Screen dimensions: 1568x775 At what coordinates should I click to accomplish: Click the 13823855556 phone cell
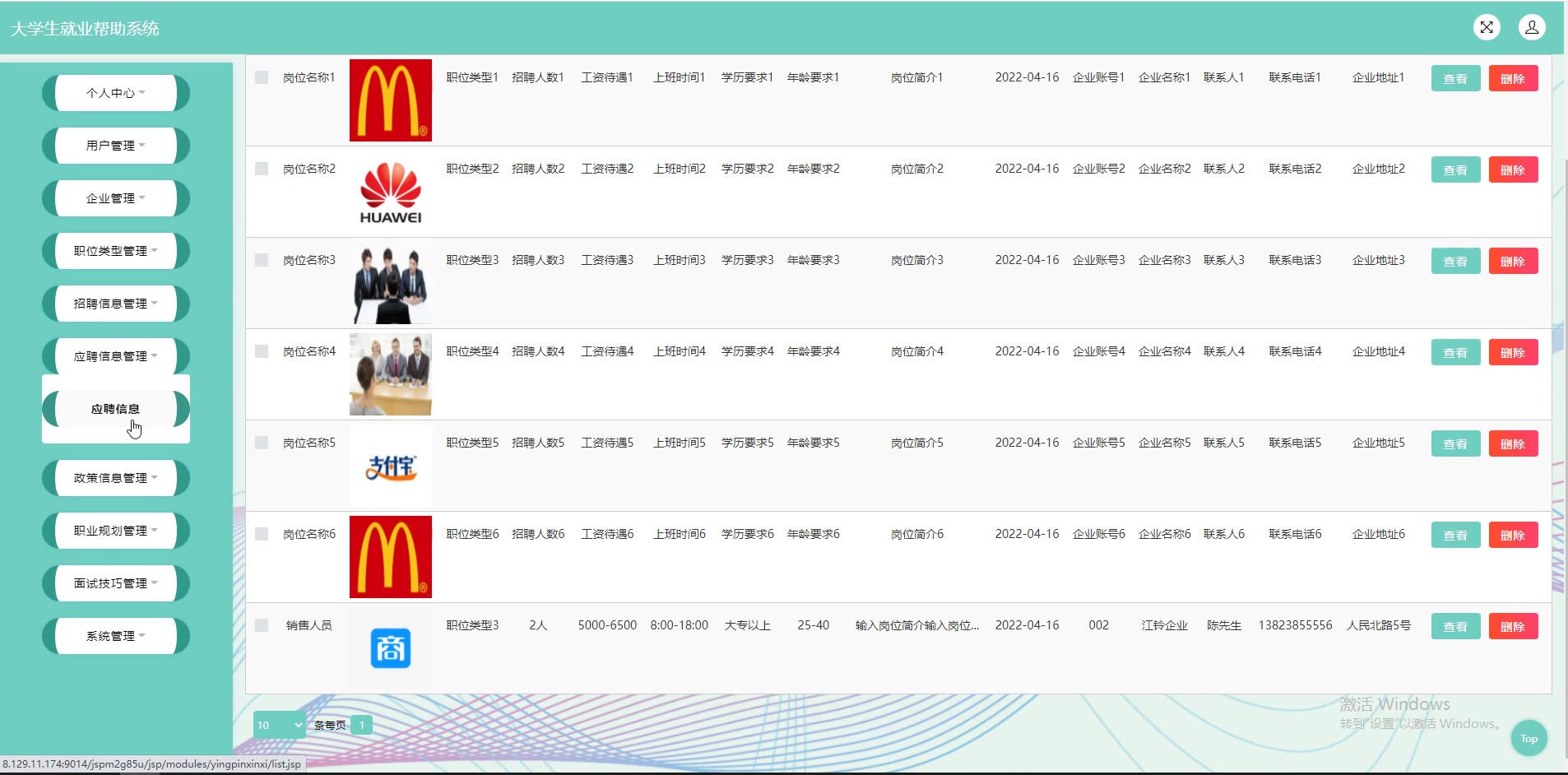[x=1295, y=625]
